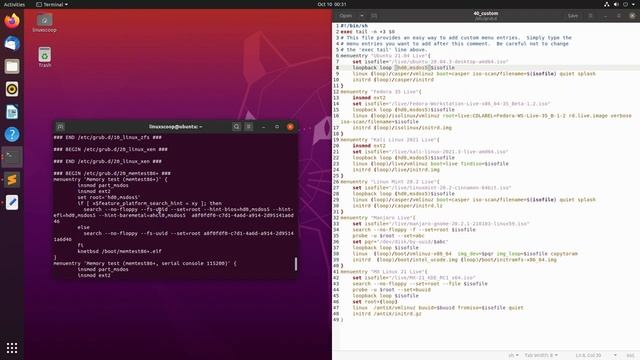Open power icon in top bar

(x=625, y=4)
